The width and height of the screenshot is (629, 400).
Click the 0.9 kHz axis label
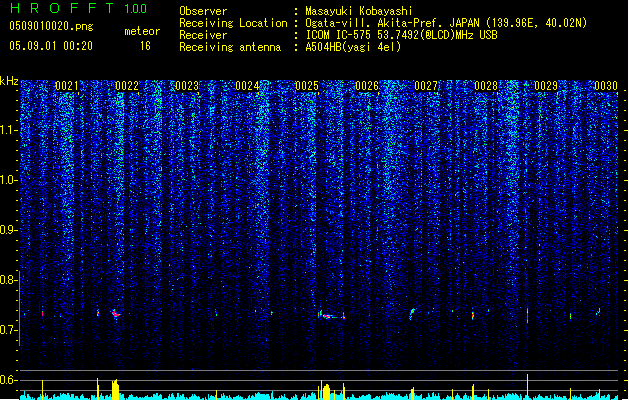(9, 230)
